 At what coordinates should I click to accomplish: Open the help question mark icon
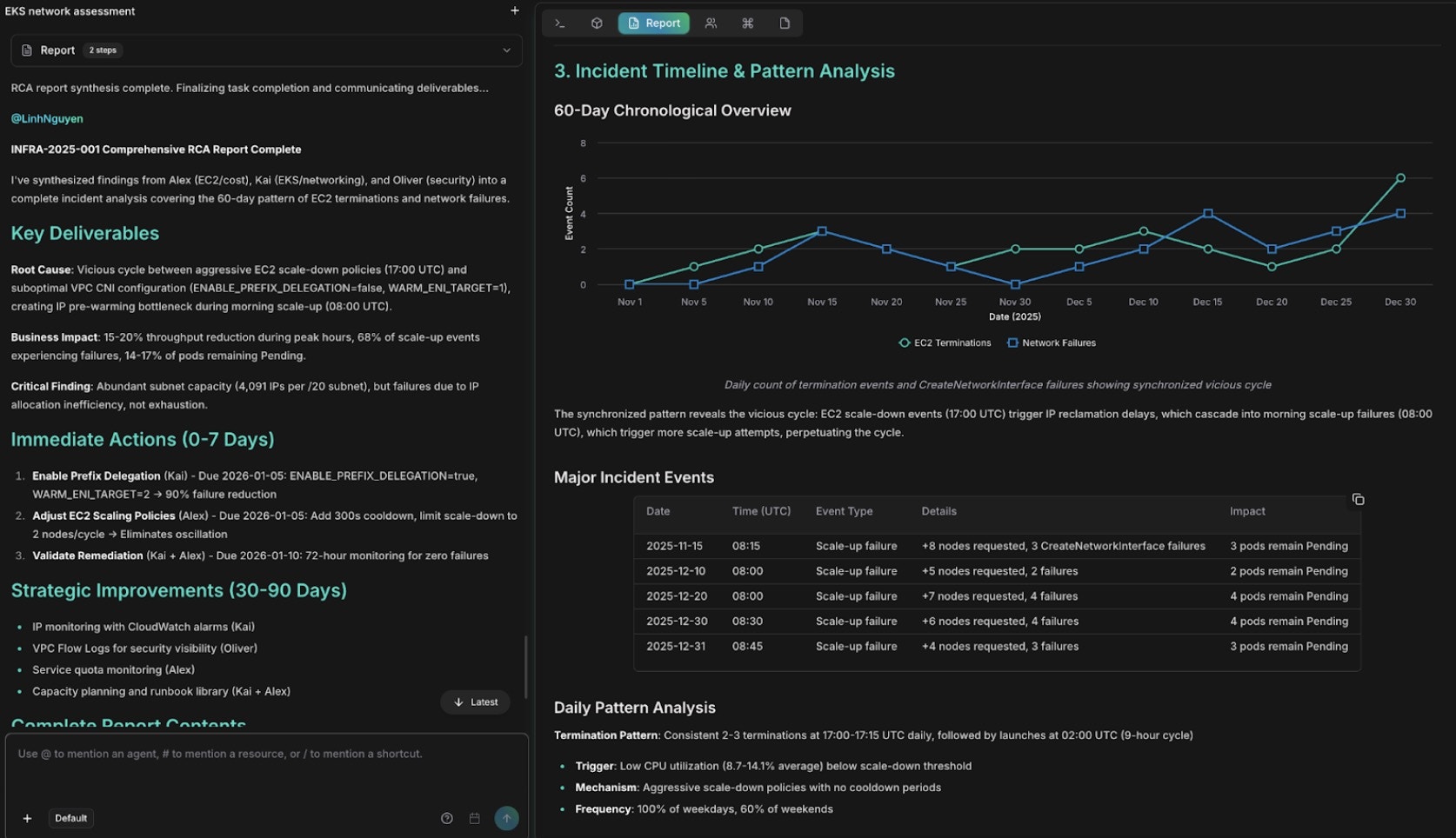(x=447, y=818)
